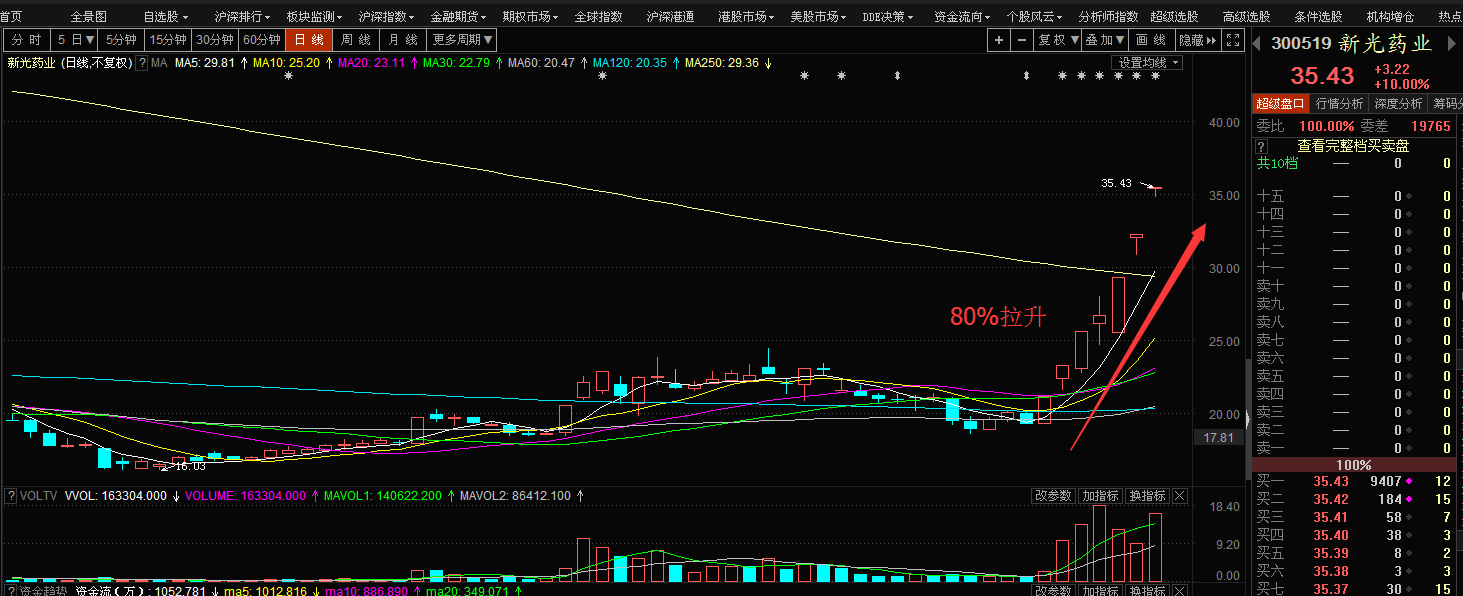1463x596 pixels.
Task: Open 机构增仓 in the menu bar
Action: [x=1390, y=17]
